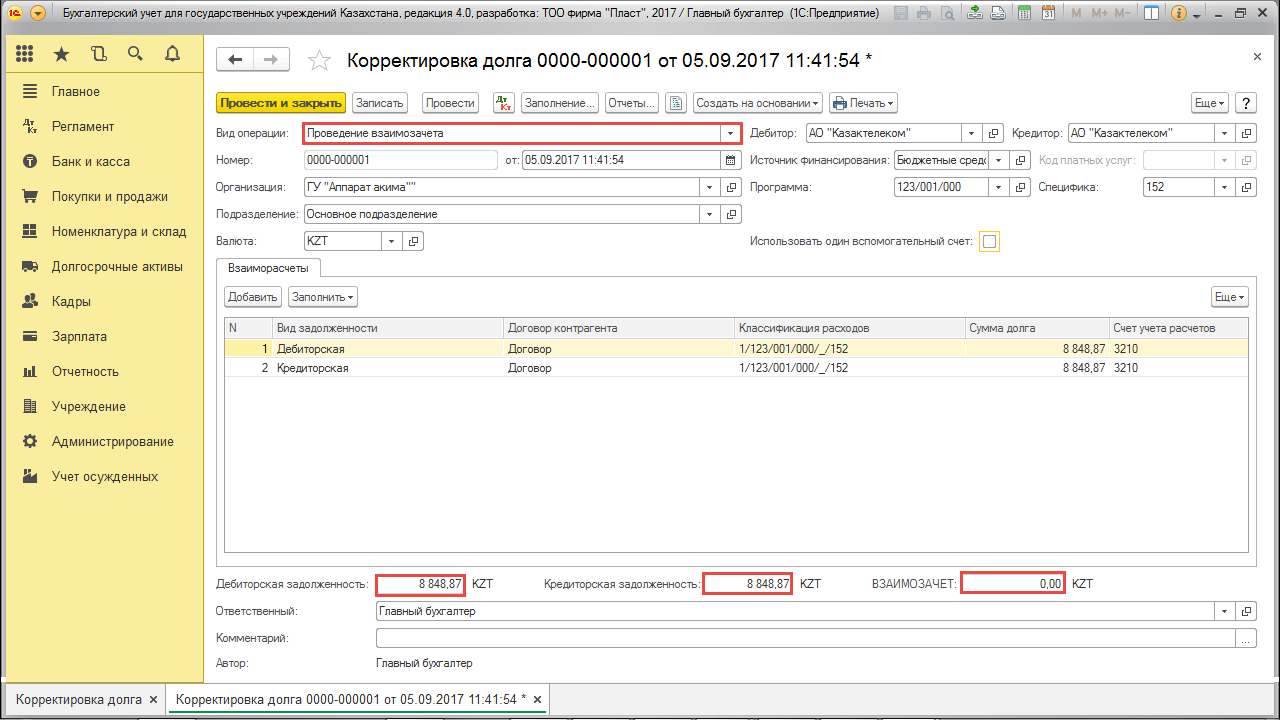Open Favorites star in the top panel
1280x720 pixels.
pyautogui.click(x=62, y=54)
